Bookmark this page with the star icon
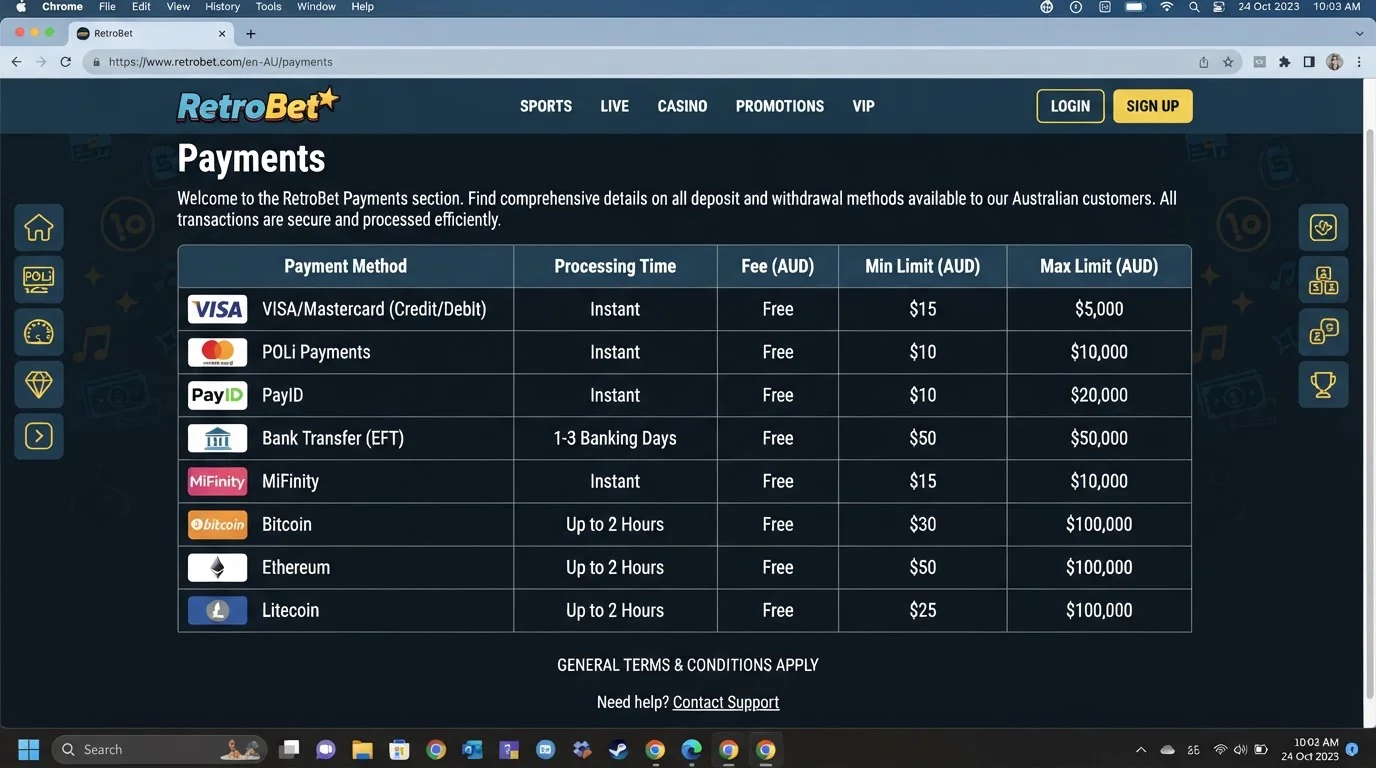Screen dimensions: 1376x768 click(x=1228, y=62)
